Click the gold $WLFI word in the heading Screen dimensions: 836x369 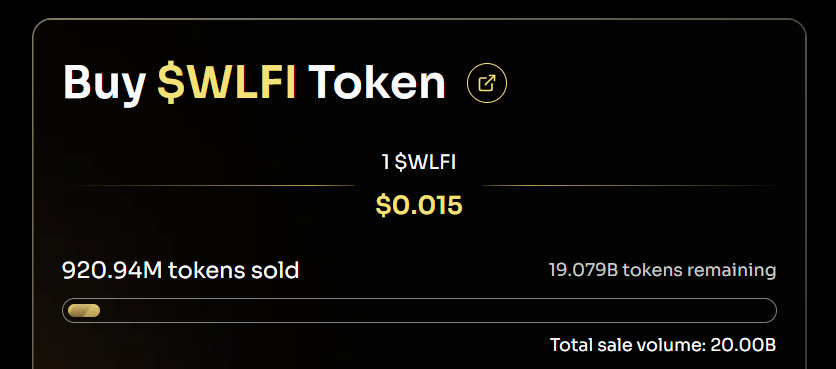[x=227, y=83]
